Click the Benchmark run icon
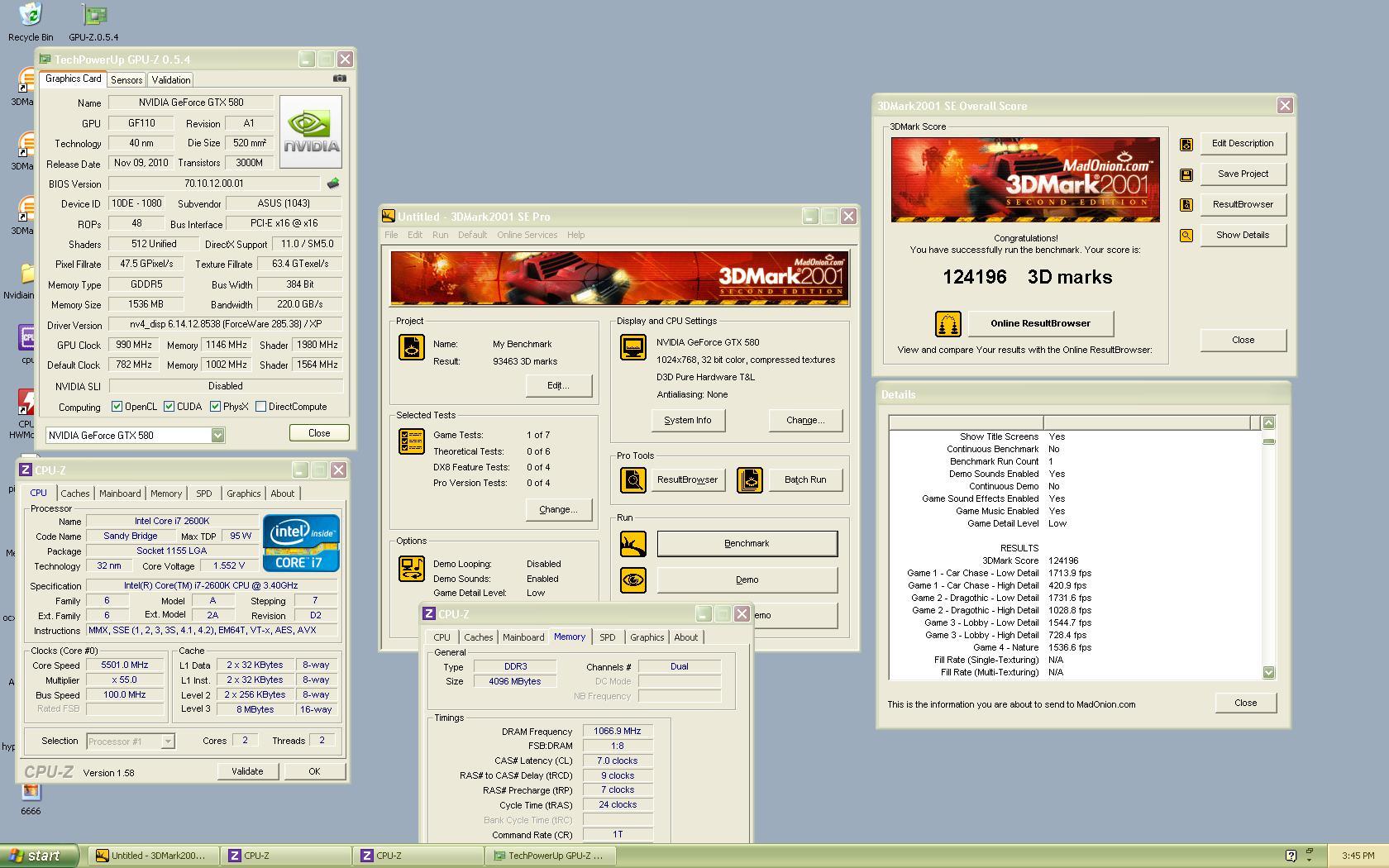 [x=633, y=543]
